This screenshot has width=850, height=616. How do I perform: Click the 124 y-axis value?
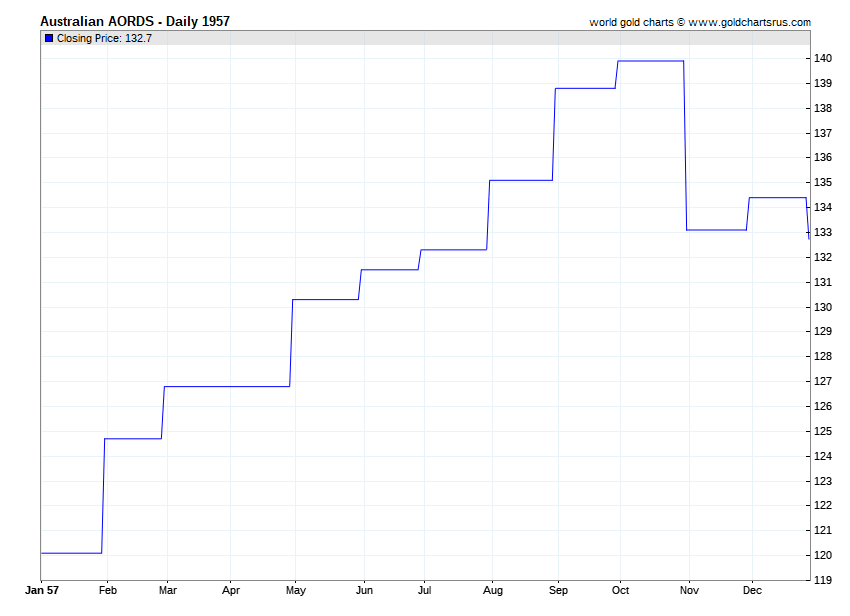(823, 456)
